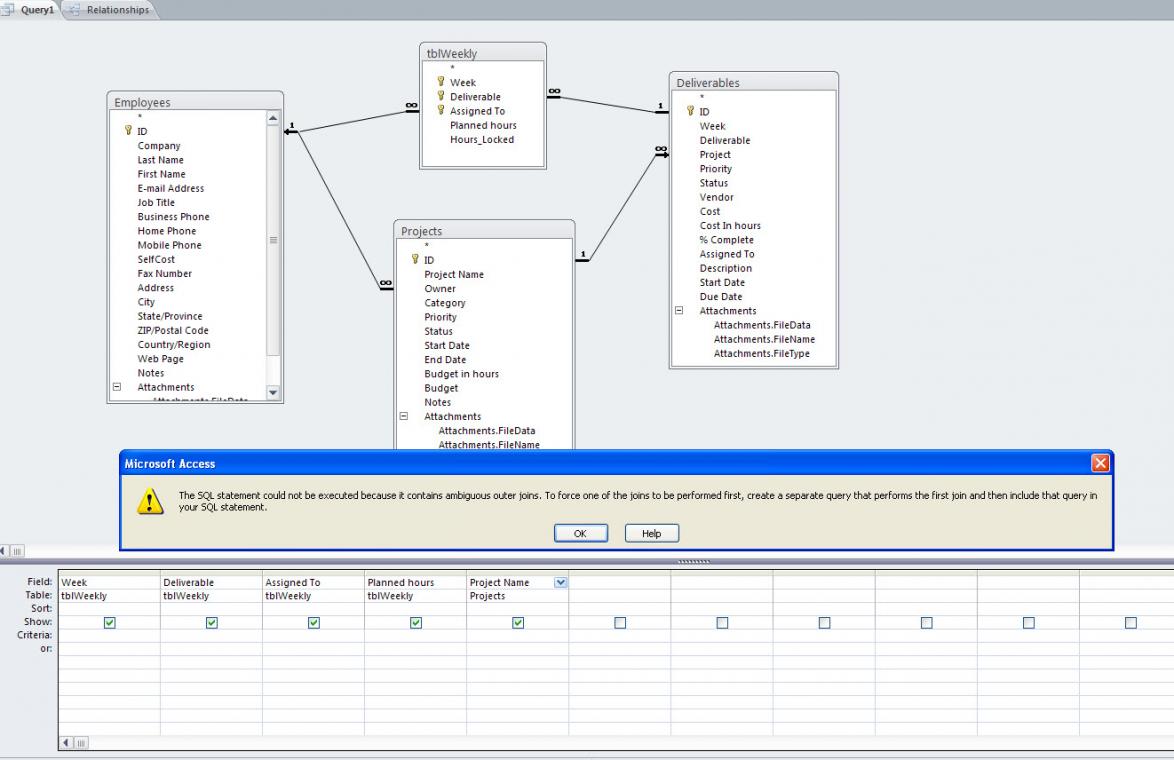The height and width of the screenshot is (760, 1174).
Task: Click the Sort cell under Project Name column
Action: point(517,608)
